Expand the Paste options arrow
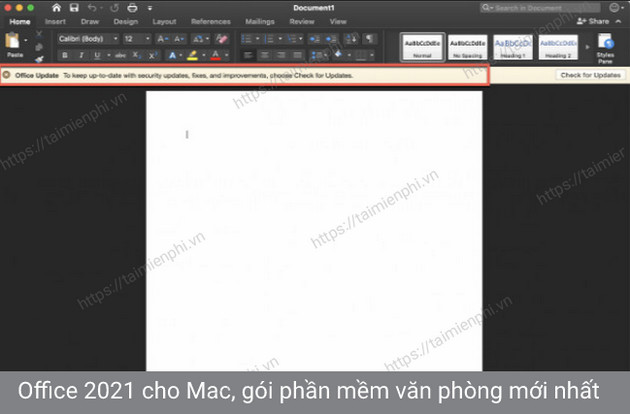This screenshot has height=414, width=630. [26, 40]
